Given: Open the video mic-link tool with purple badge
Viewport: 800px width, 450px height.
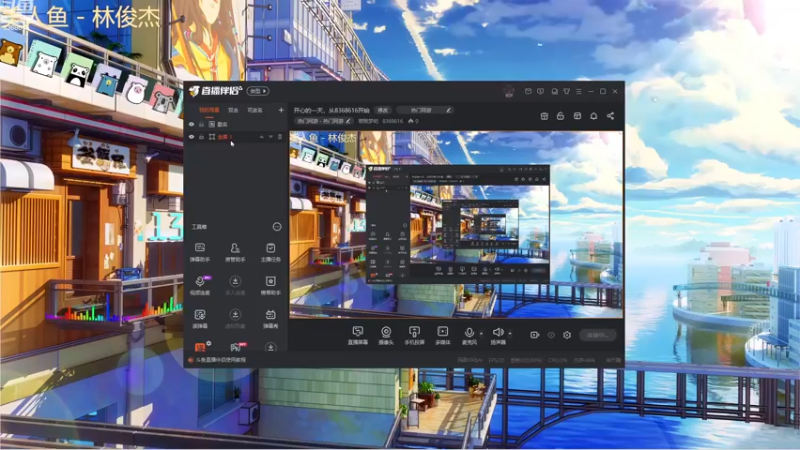Looking at the screenshot, I should click(200, 285).
